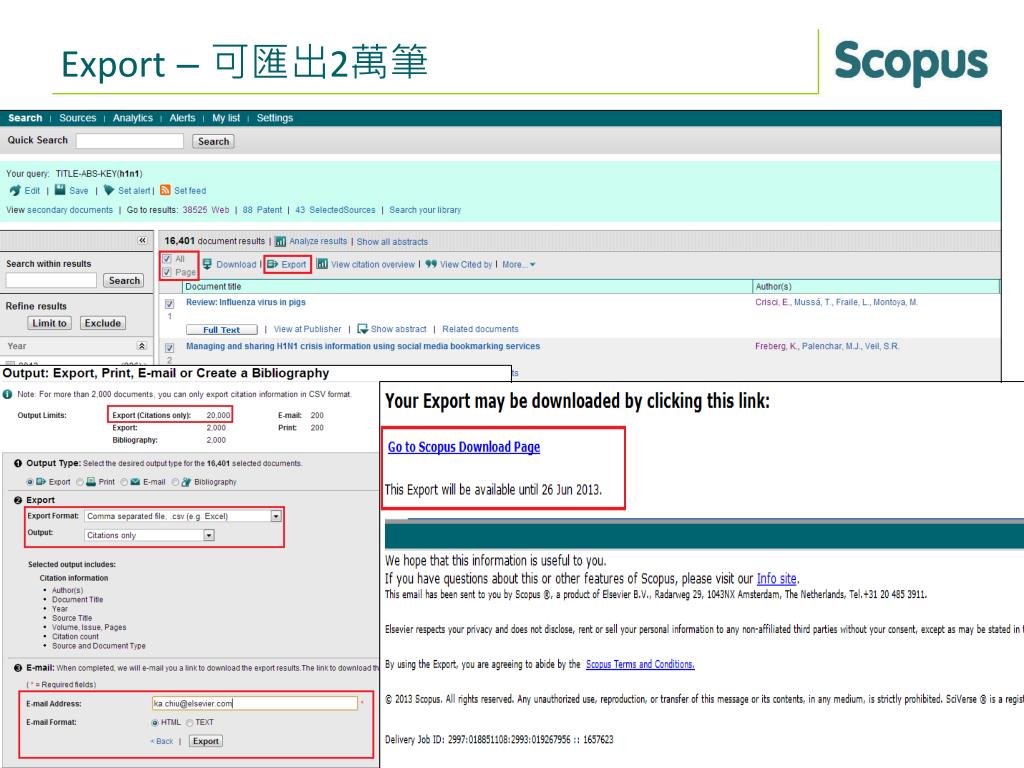Collapse the Year refine section
This screenshot has width=1024, height=768.
(142, 345)
